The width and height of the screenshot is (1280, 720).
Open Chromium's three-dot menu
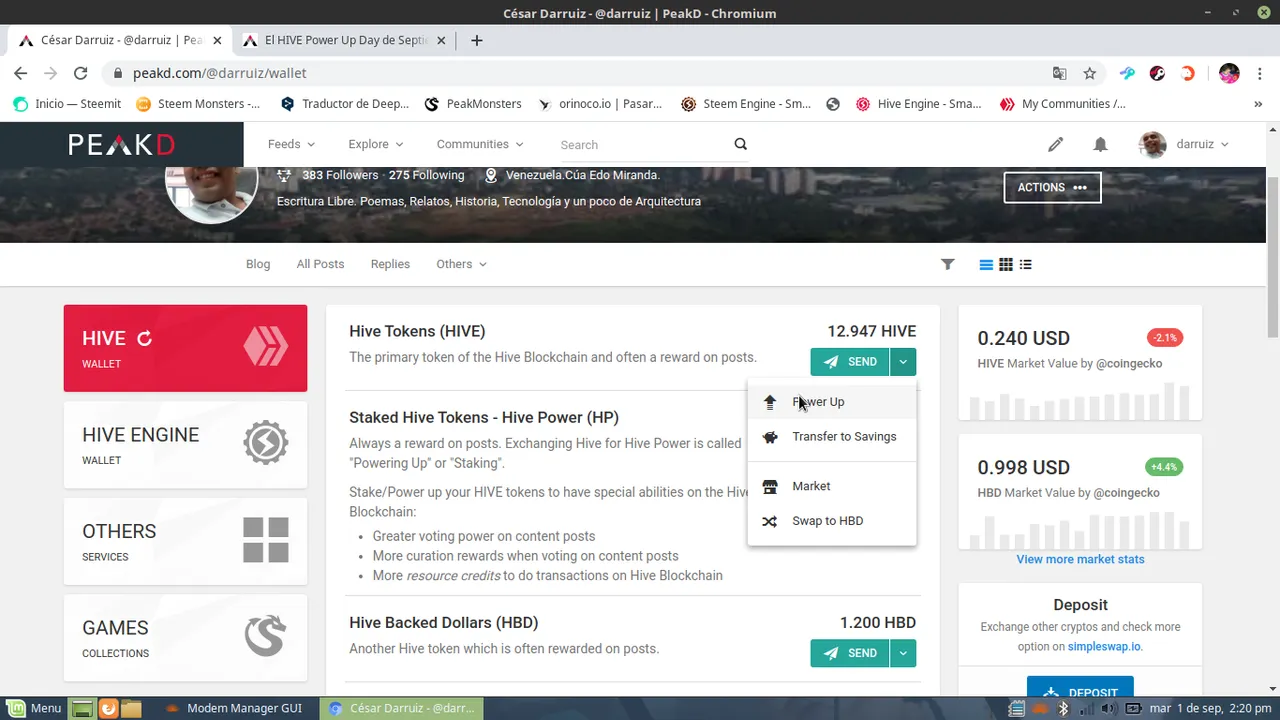[x=1258, y=73]
